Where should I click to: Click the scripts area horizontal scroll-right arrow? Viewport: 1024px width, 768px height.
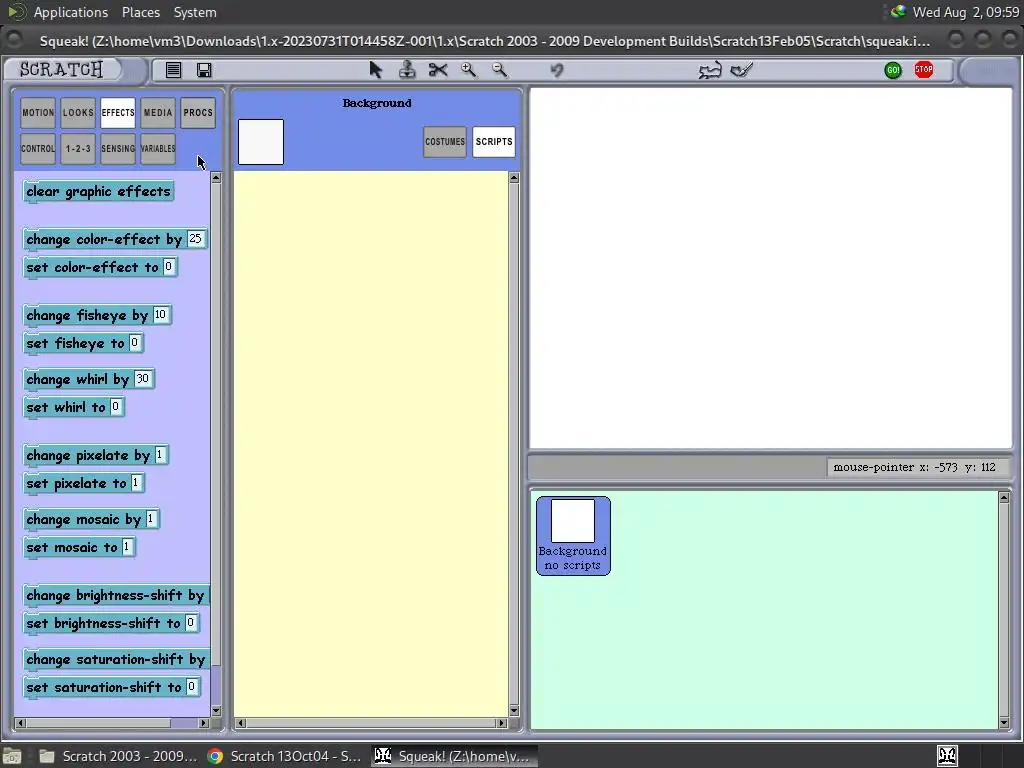tap(502, 723)
